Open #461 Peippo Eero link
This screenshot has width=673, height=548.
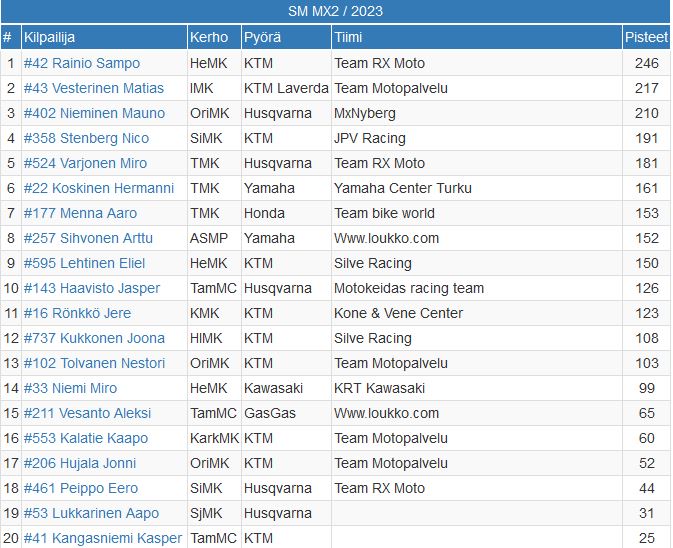(x=81, y=488)
